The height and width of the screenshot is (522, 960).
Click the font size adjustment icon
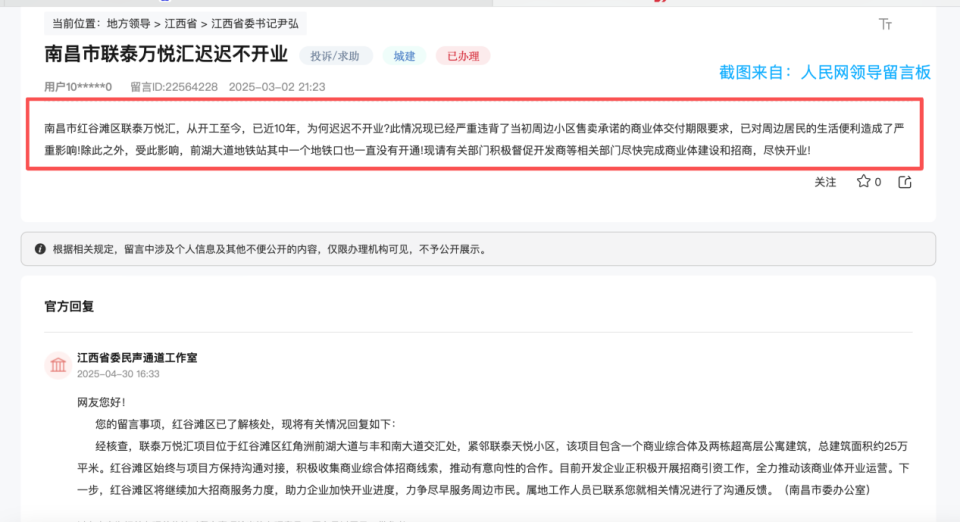coord(885,24)
